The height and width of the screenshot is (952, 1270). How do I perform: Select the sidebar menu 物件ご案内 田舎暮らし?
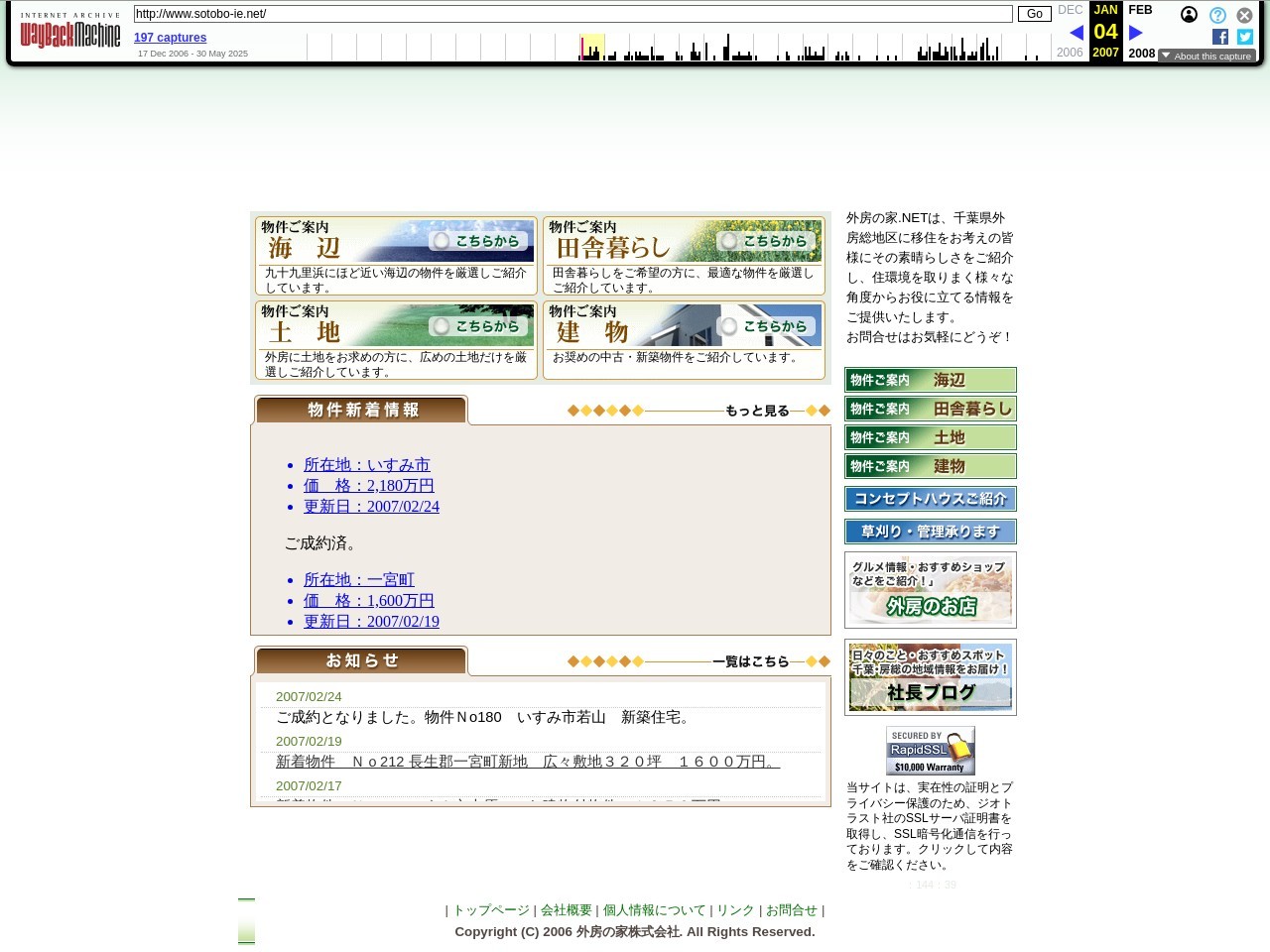(x=931, y=409)
